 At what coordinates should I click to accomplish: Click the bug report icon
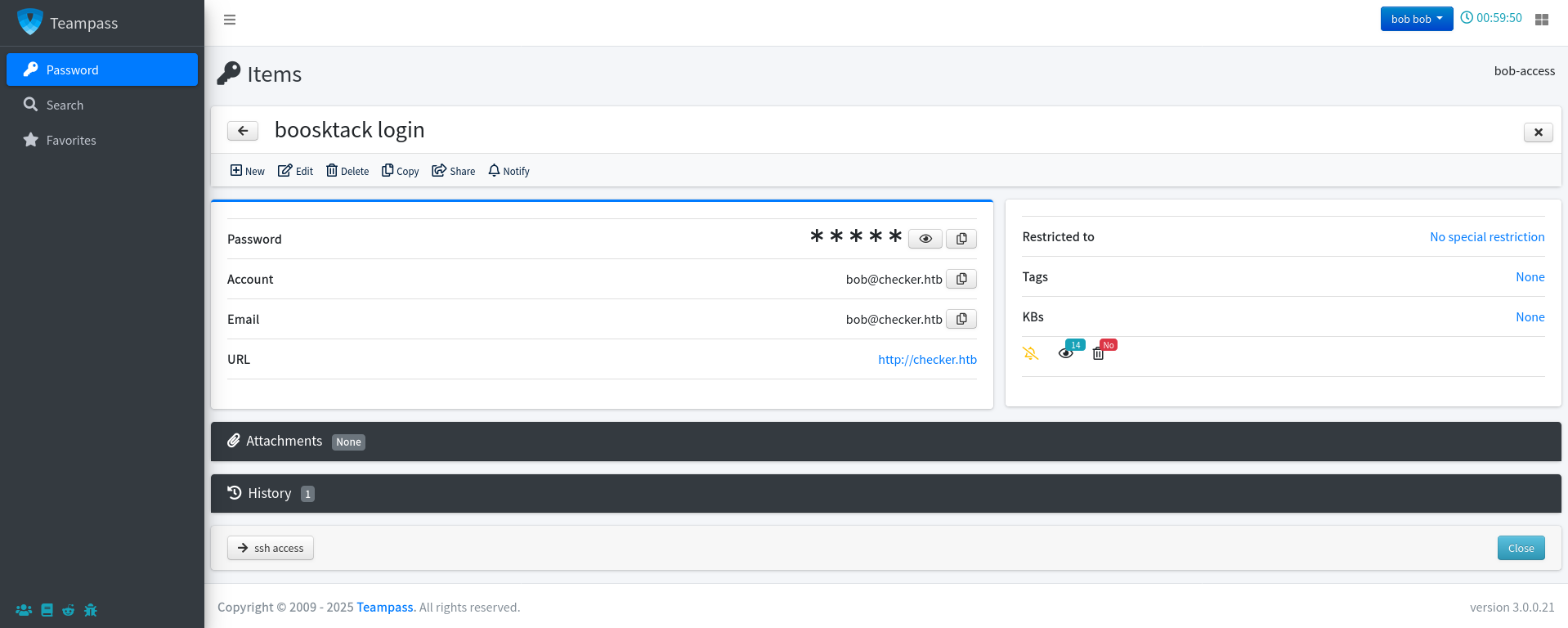click(91, 610)
